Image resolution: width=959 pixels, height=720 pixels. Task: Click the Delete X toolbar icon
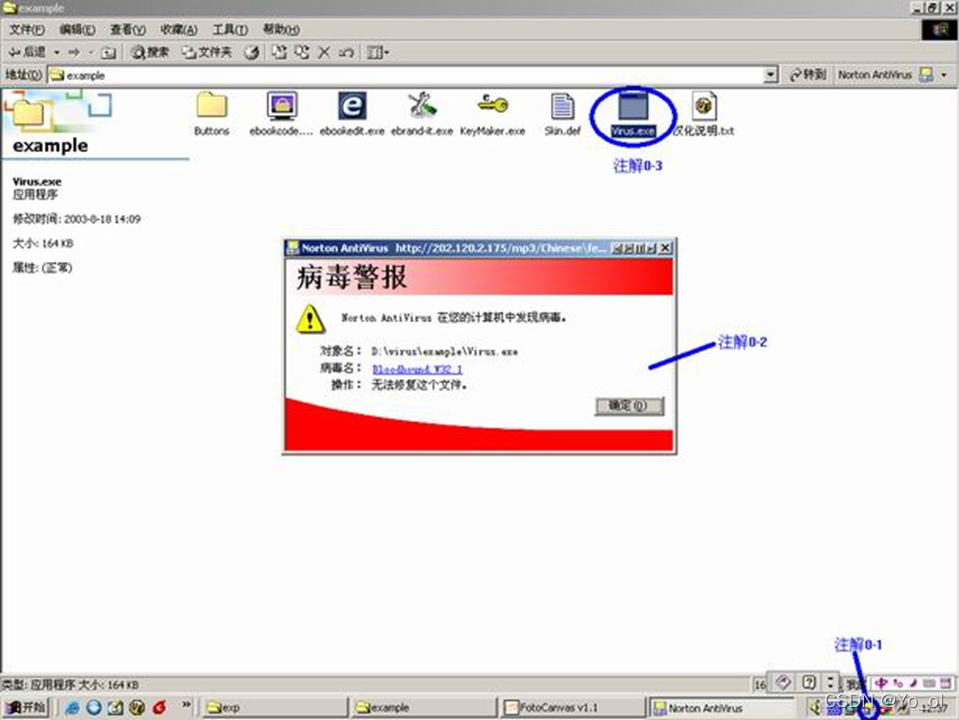[324, 53]
